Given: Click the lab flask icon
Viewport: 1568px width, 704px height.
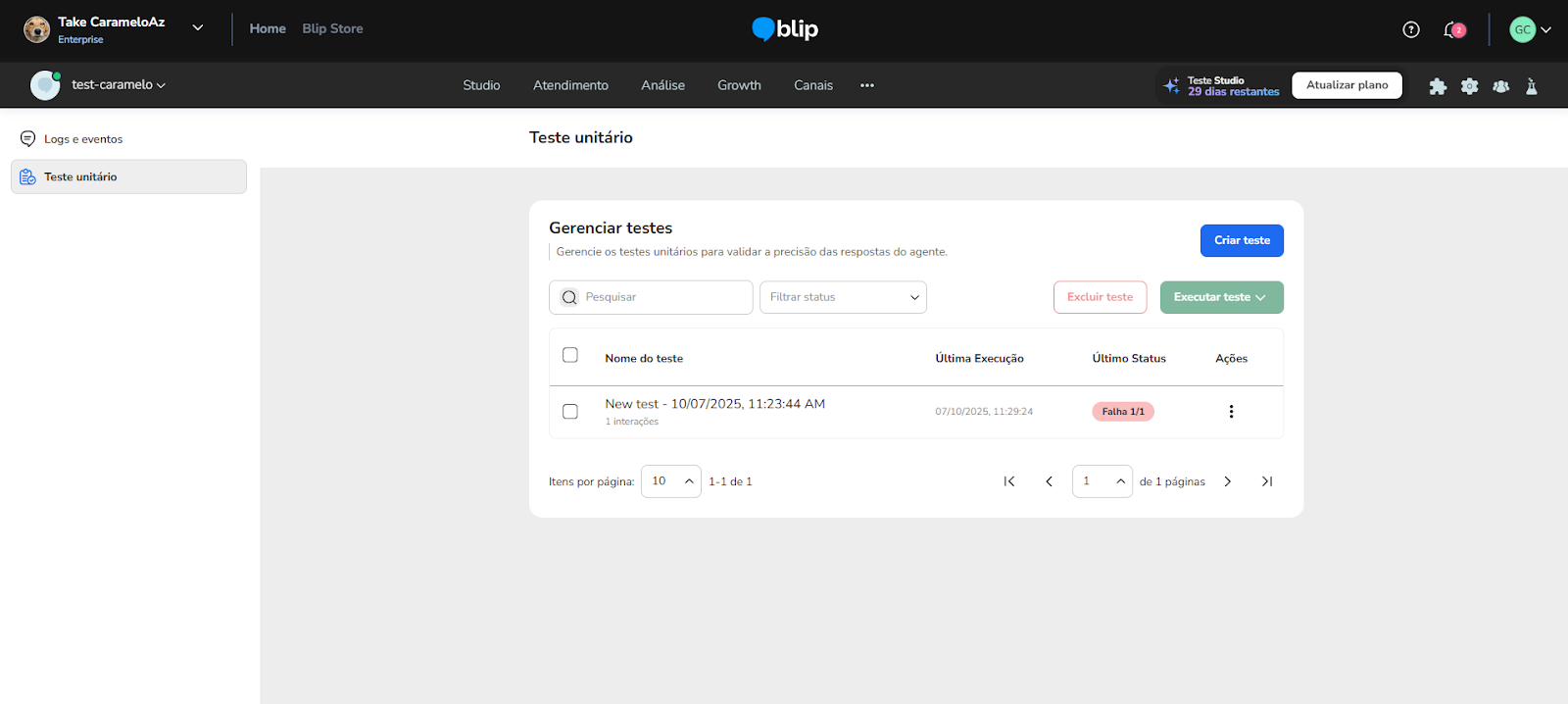Looking at the screenshot, I should [x=1532, y=86].
